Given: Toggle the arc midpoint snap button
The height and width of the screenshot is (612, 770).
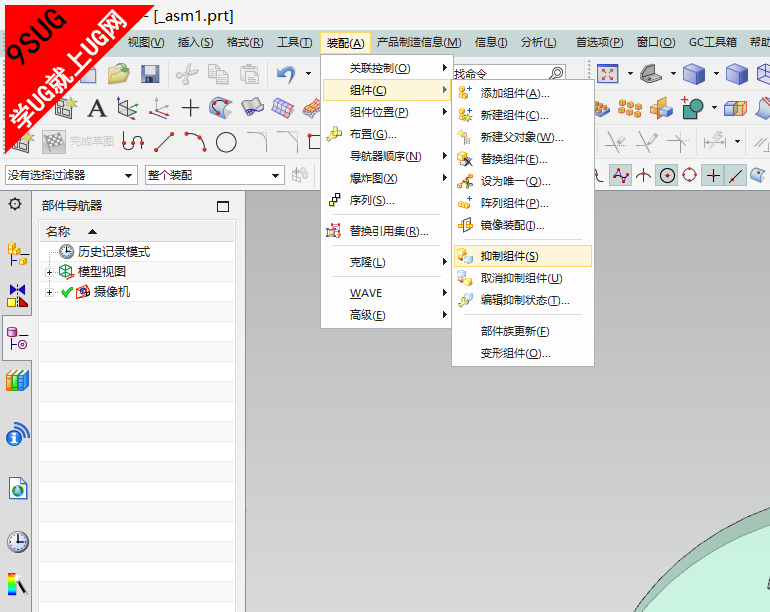Looking at the screenshot, I should [x=643, y=175].
